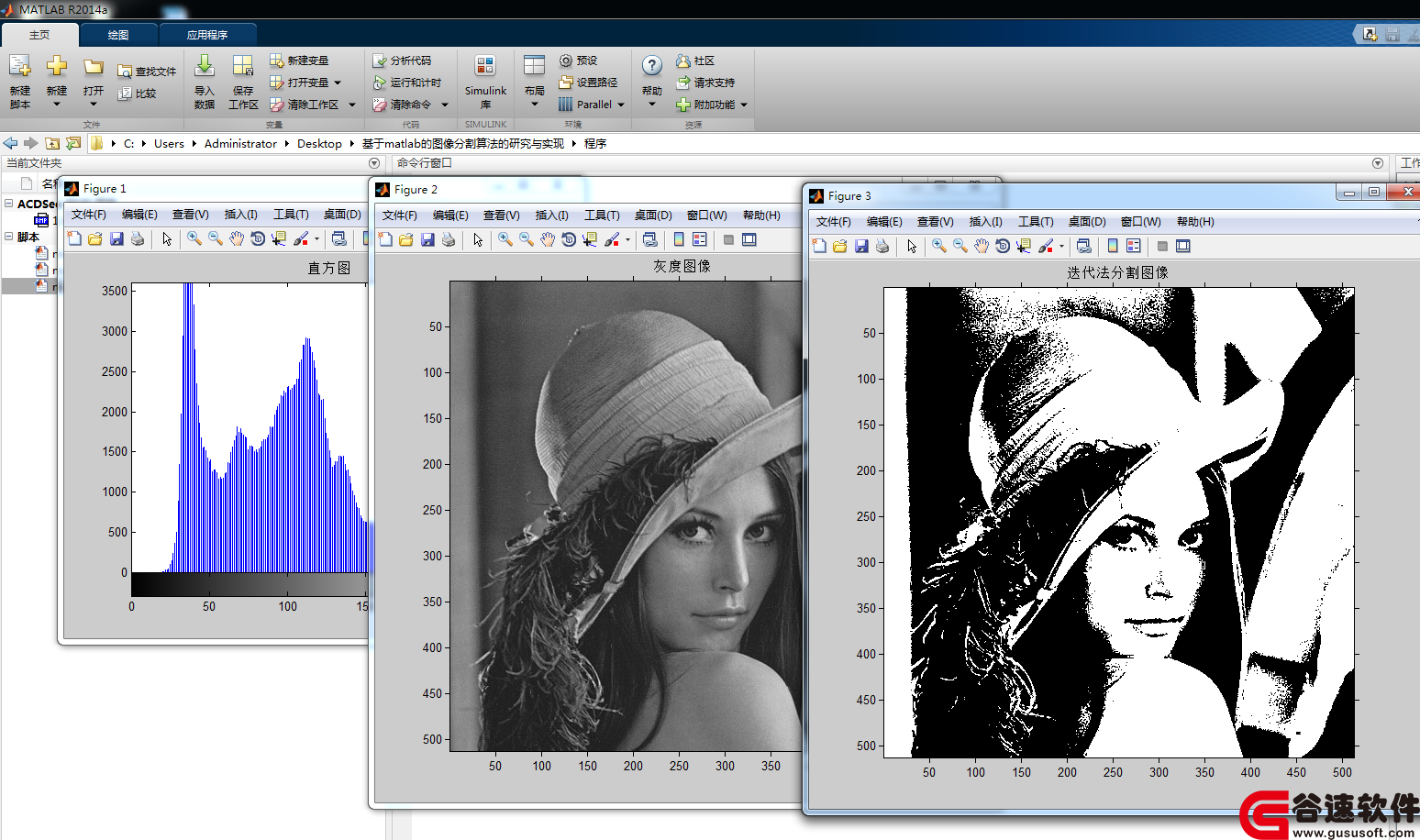Open 工具(T) menu in Figure 3
The height and width of the screenshot is (840, 1420).
pyautogui.click(x=1036, y=222)
